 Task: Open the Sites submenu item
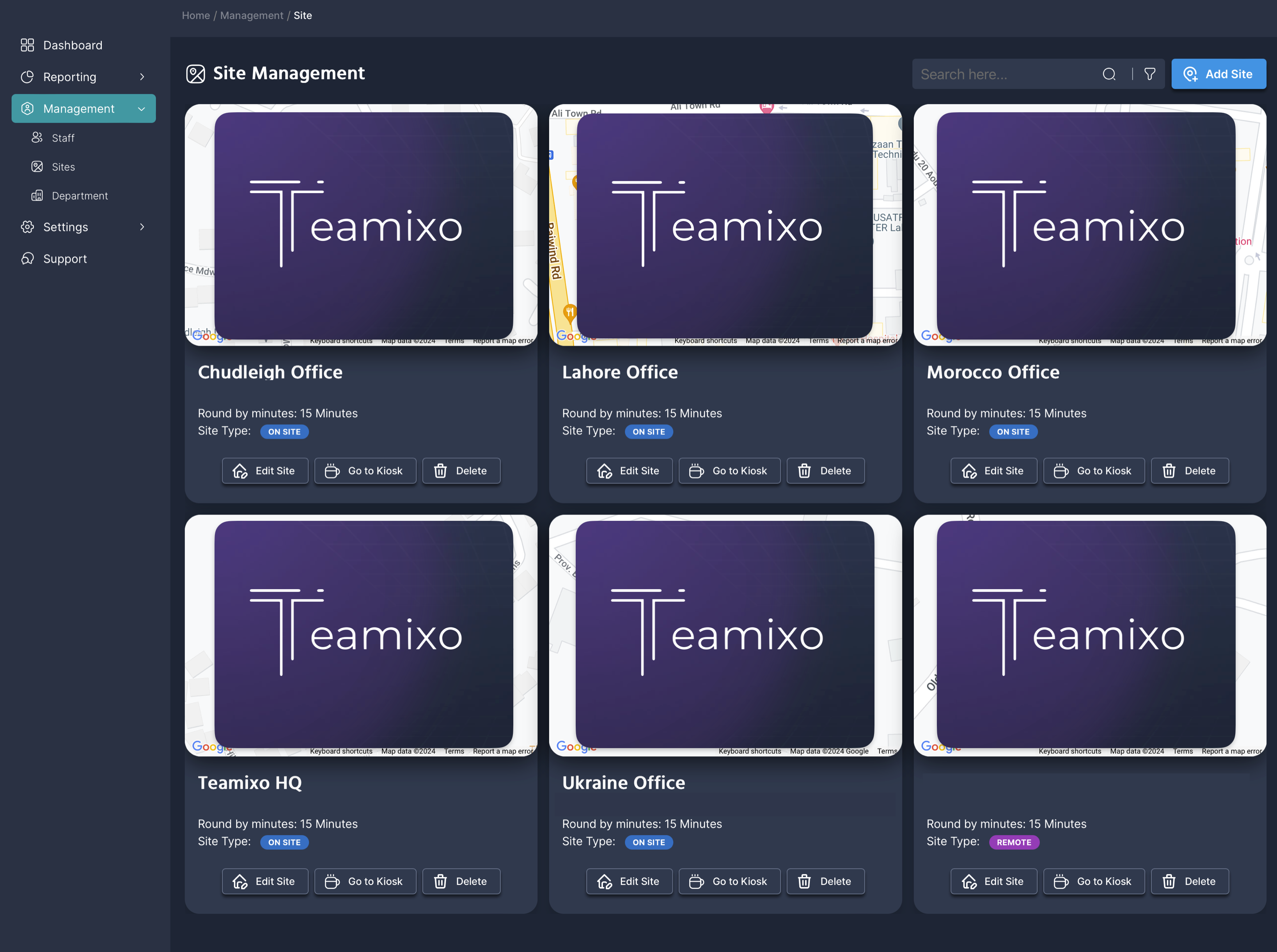[x=83, y=166]
